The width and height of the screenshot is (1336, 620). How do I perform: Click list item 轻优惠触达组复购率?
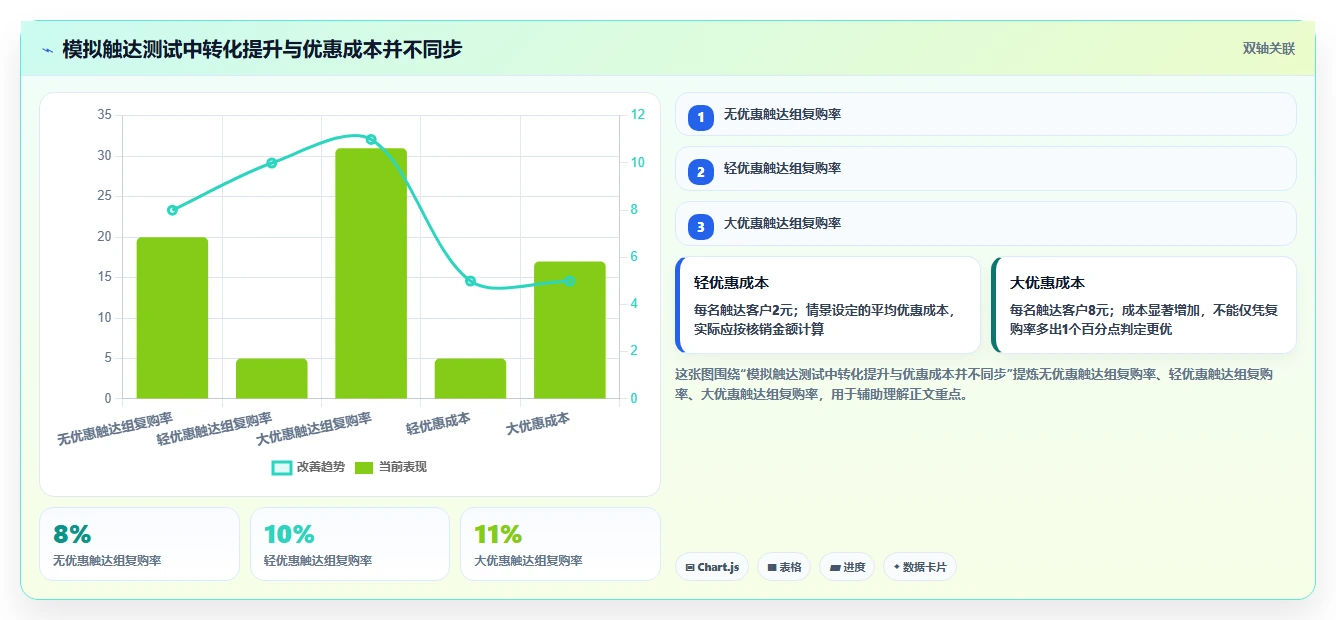tap(985, 168)
